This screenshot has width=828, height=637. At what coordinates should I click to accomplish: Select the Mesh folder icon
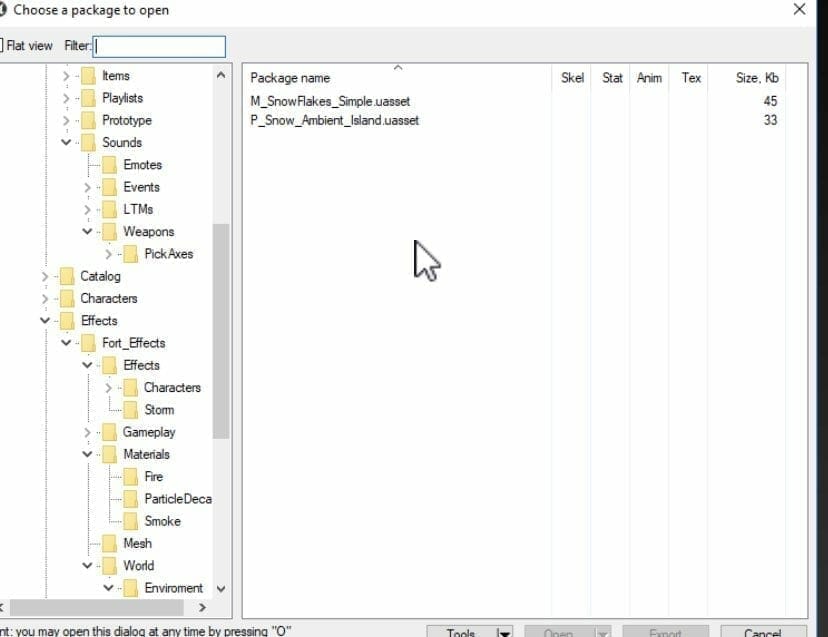(109, 543)
